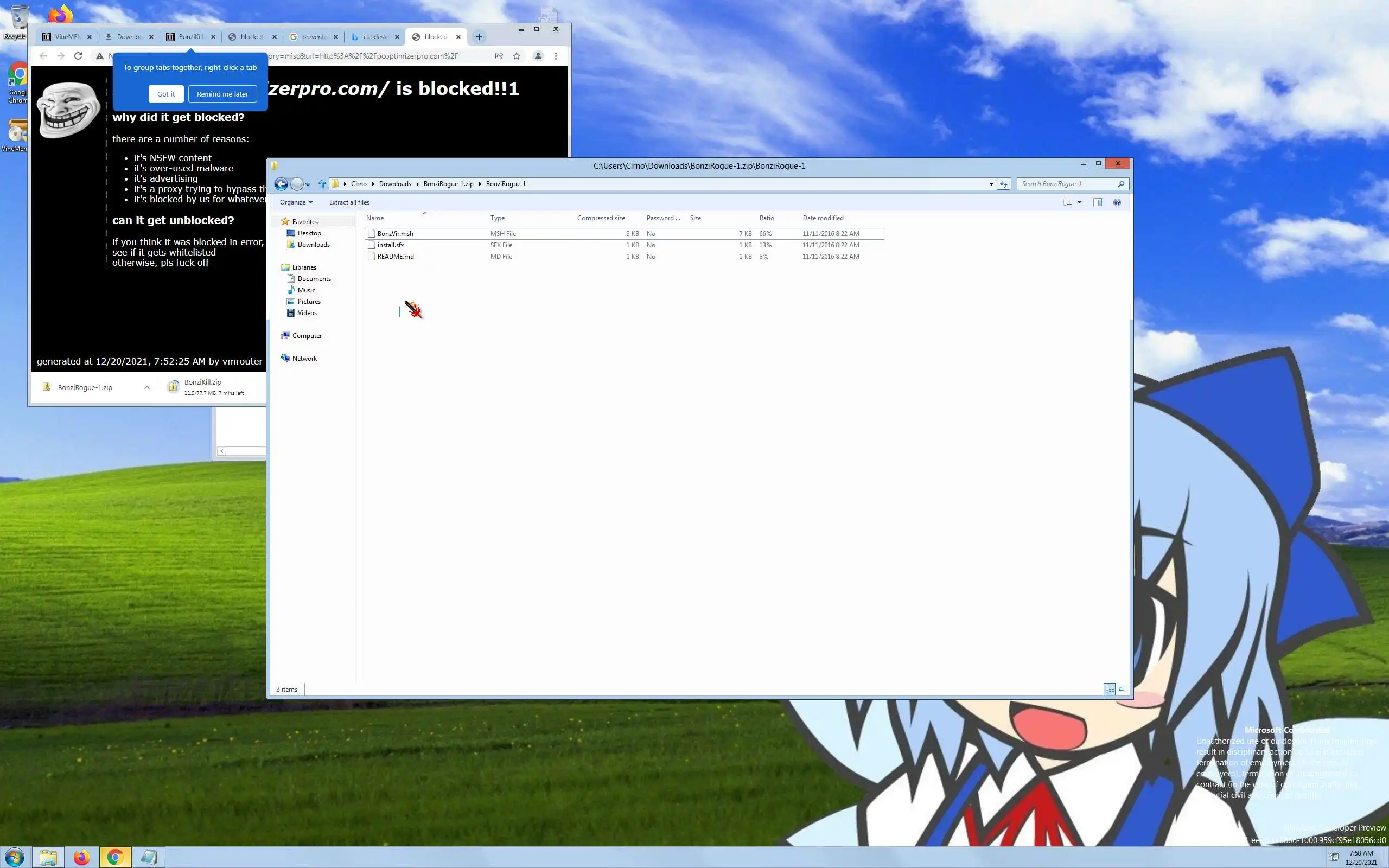Switch to the BonziKill browser tab

[190, 37]
